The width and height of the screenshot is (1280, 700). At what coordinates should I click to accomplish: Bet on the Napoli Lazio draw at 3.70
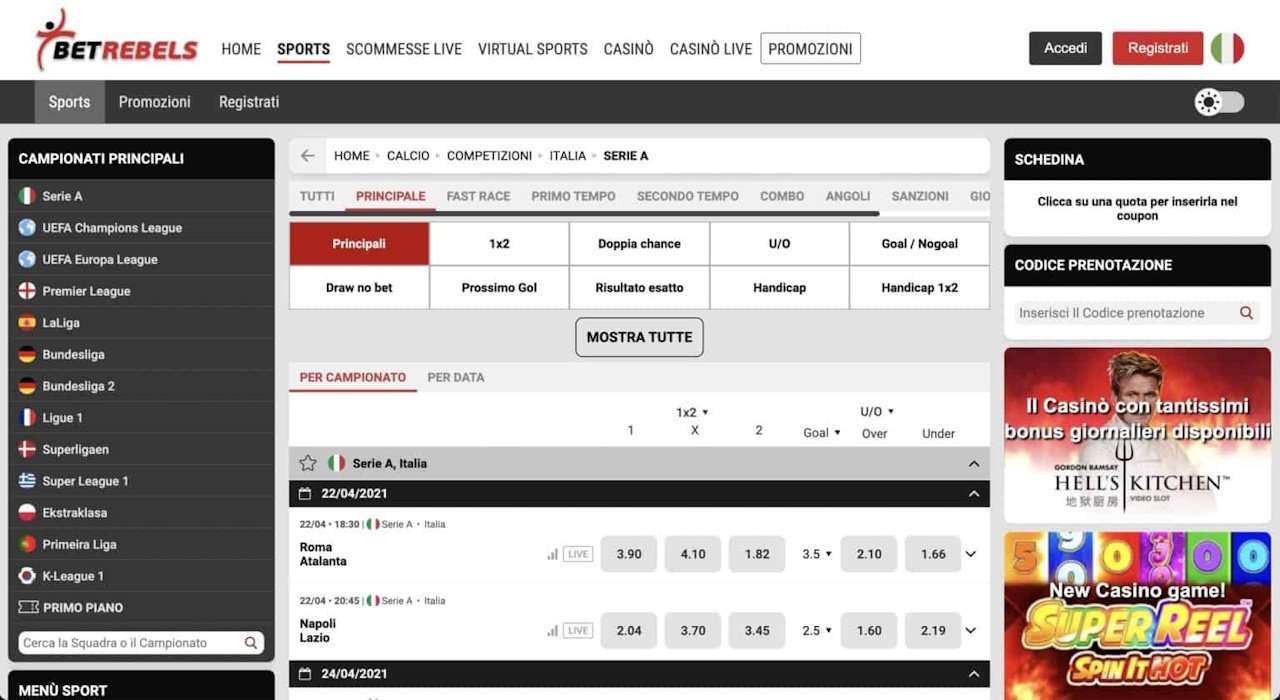(693, 631)
